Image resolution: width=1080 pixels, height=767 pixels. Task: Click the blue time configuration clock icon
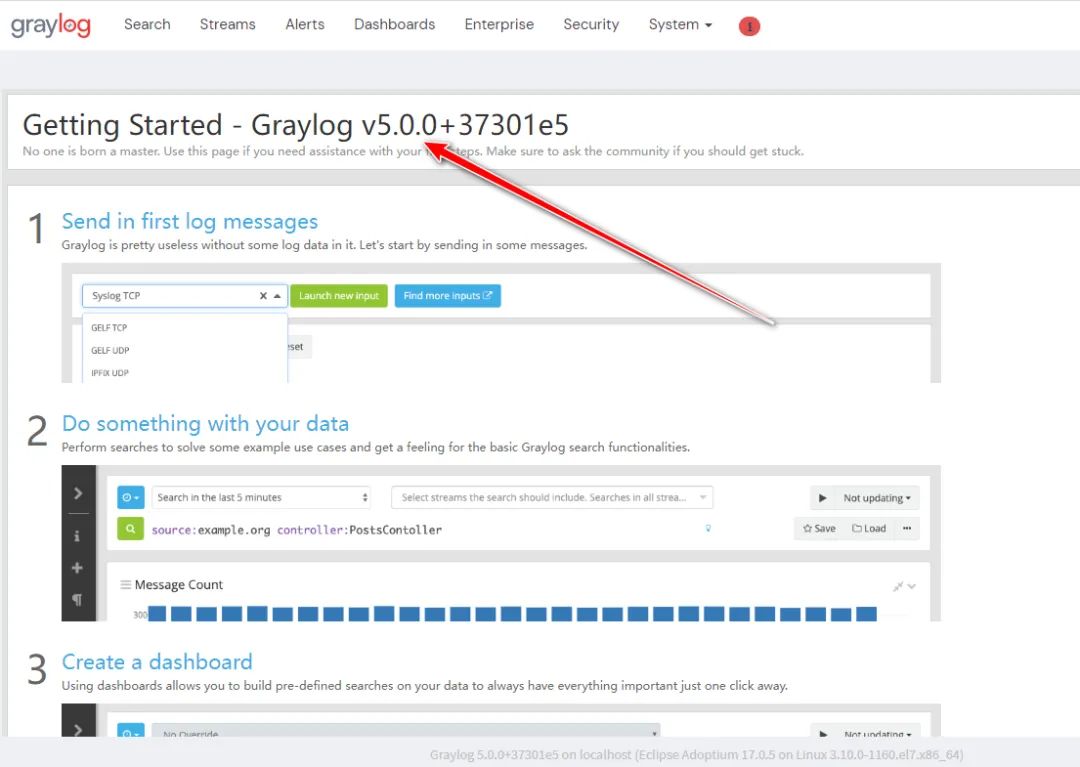[130, 497]
